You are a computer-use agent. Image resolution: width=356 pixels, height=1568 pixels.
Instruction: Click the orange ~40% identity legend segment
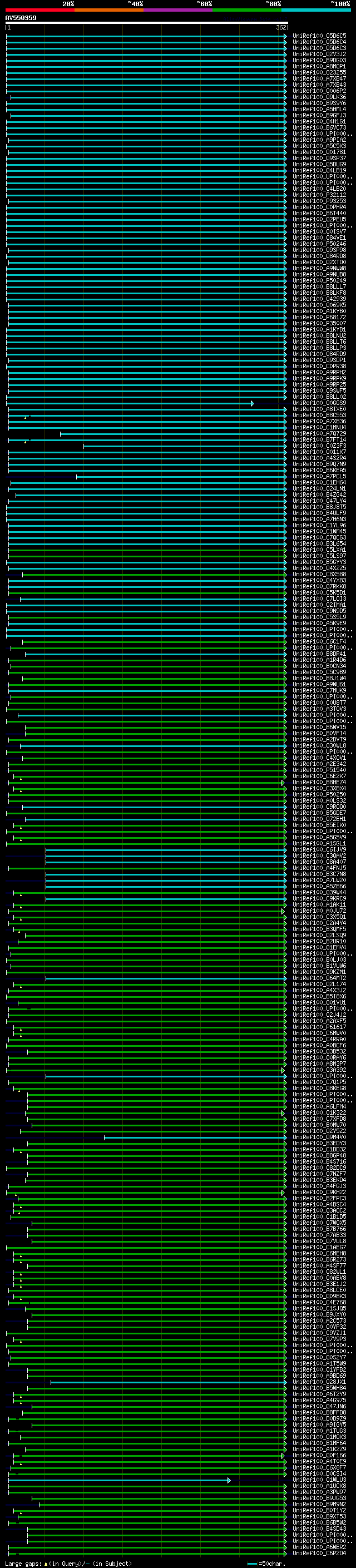point(108,10)
